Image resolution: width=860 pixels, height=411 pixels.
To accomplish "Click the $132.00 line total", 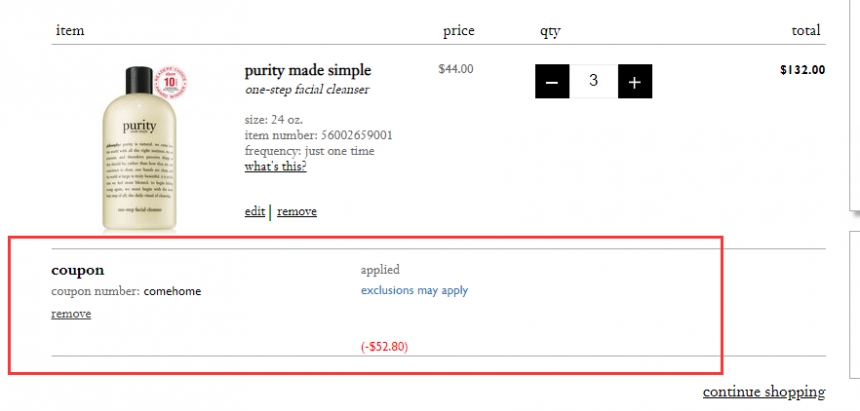I will [802, 70].
